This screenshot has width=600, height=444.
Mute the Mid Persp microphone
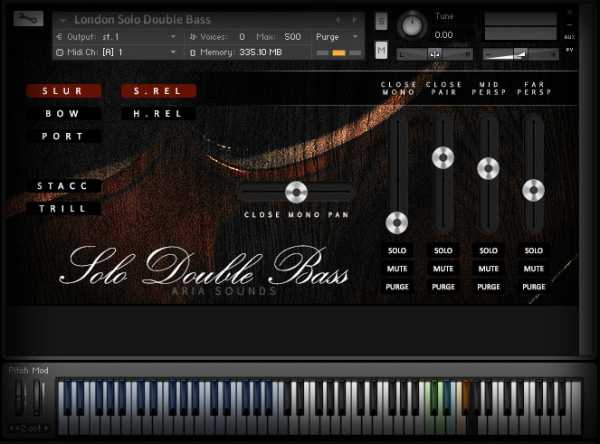tap(488, 269)
